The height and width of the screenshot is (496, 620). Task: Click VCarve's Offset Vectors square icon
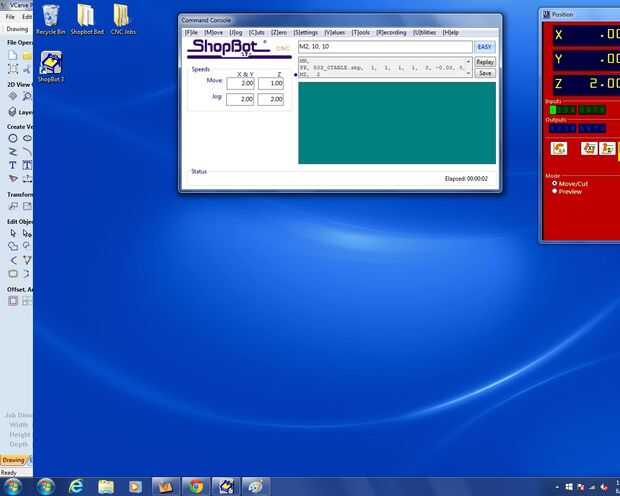[13, 301]
